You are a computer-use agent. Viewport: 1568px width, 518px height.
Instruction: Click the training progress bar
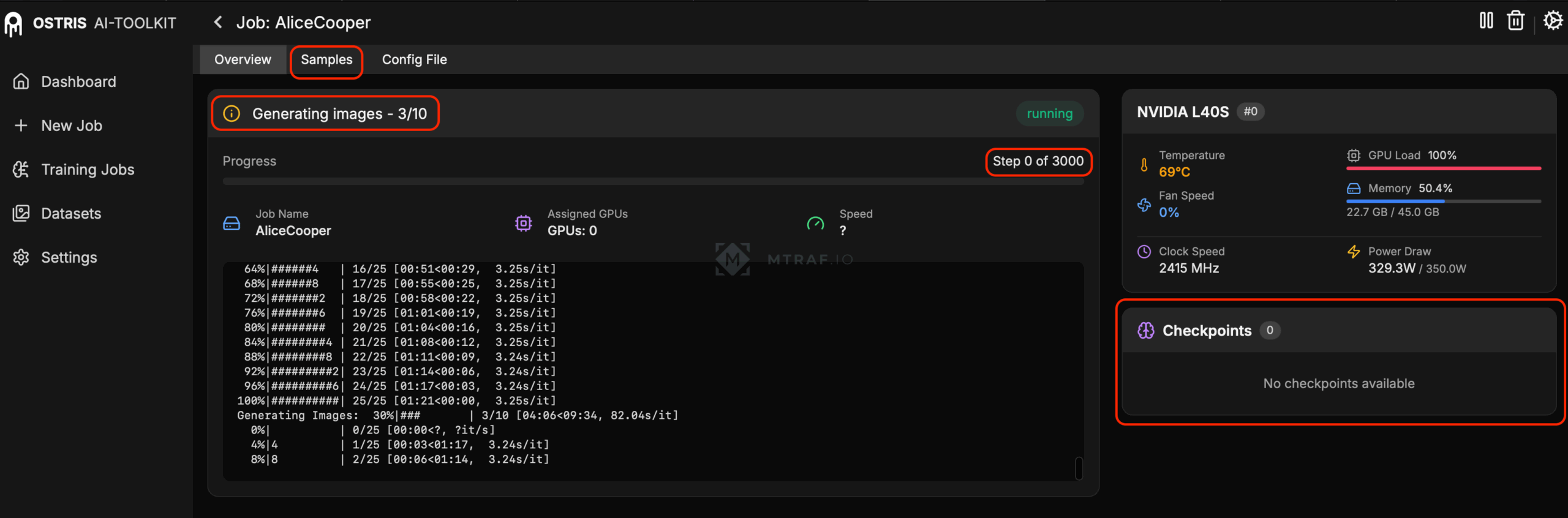tap(653, 181)
